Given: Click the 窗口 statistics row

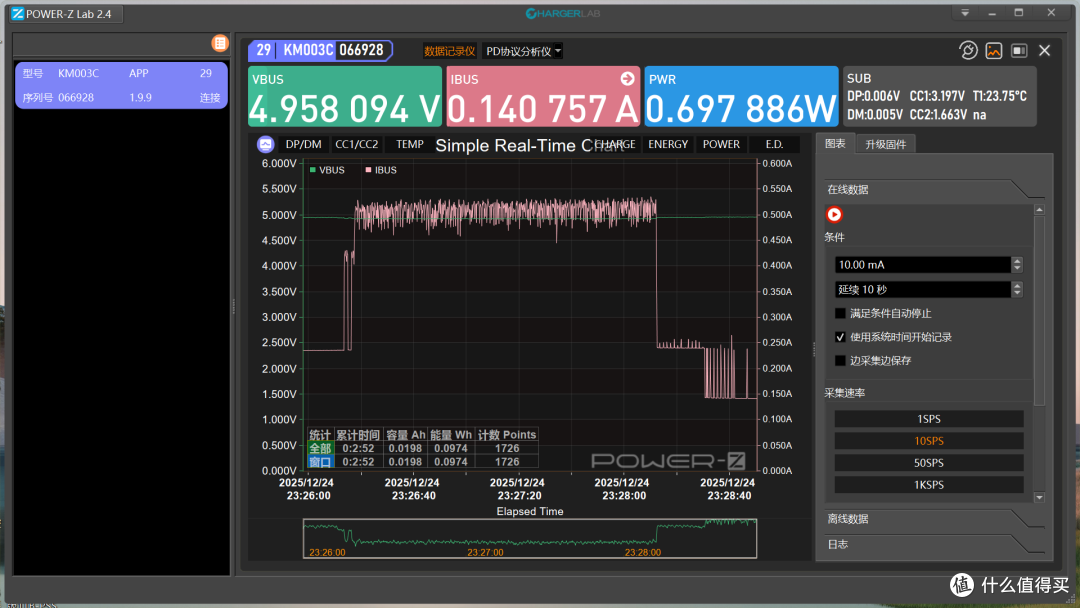Looking at the screenshot, I should click(423, 462).
